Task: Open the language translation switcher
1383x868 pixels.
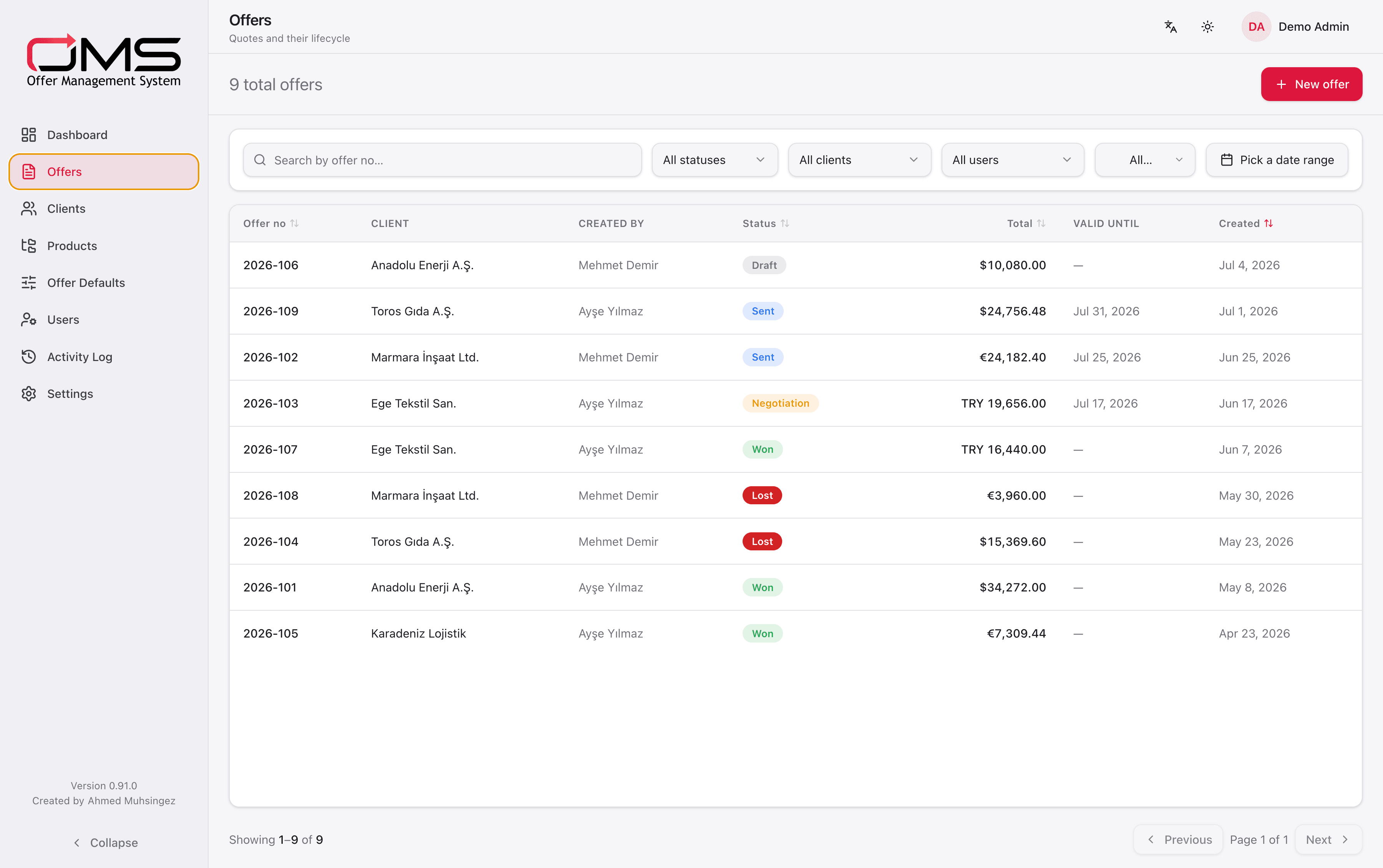Action: (x=1171, y=27)
